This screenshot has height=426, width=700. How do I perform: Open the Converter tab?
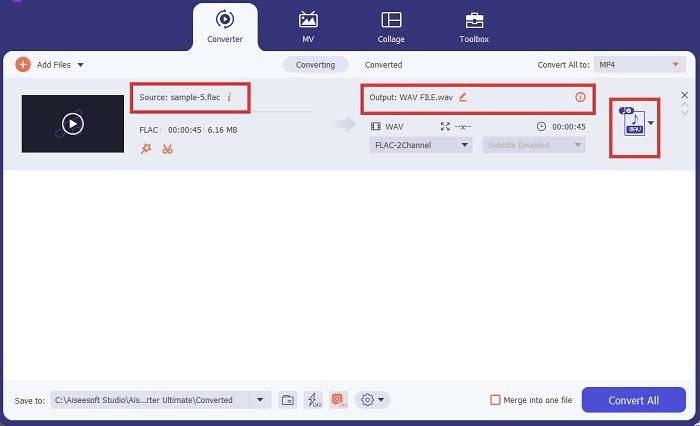coord(225,26)
